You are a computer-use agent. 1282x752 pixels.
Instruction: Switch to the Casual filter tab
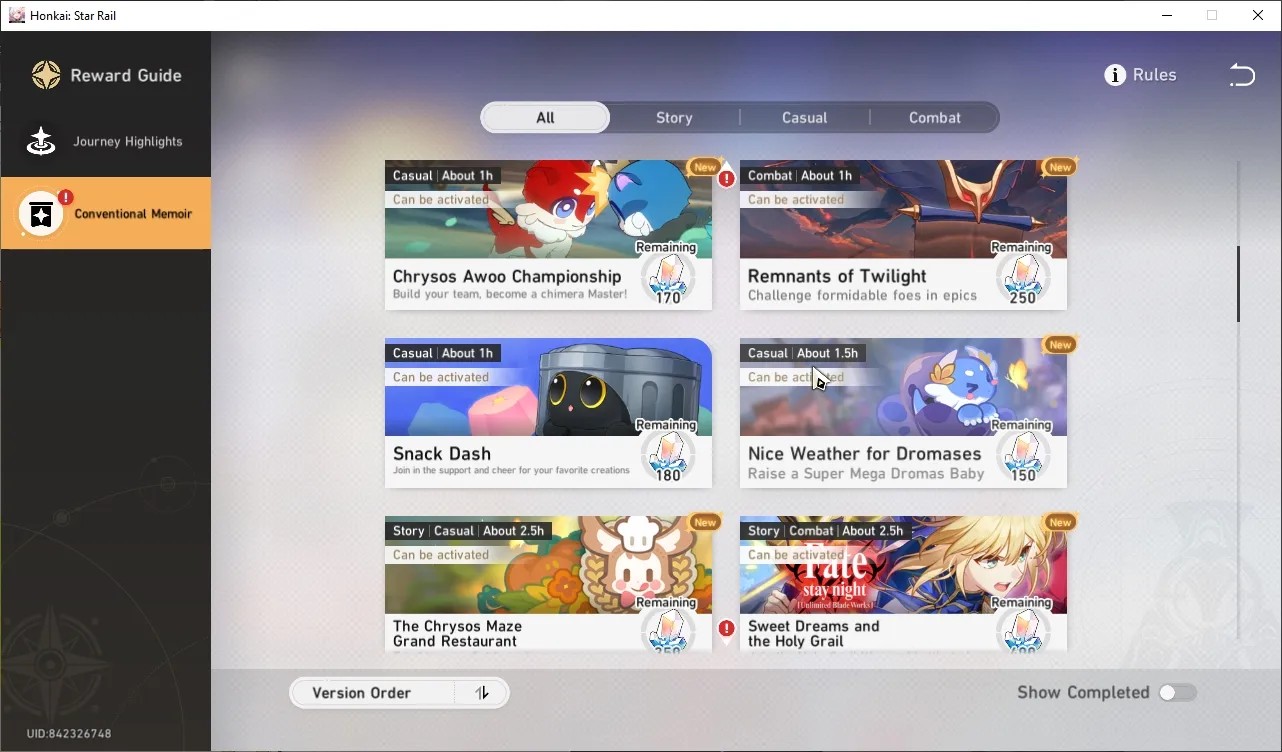coord(804,118)
